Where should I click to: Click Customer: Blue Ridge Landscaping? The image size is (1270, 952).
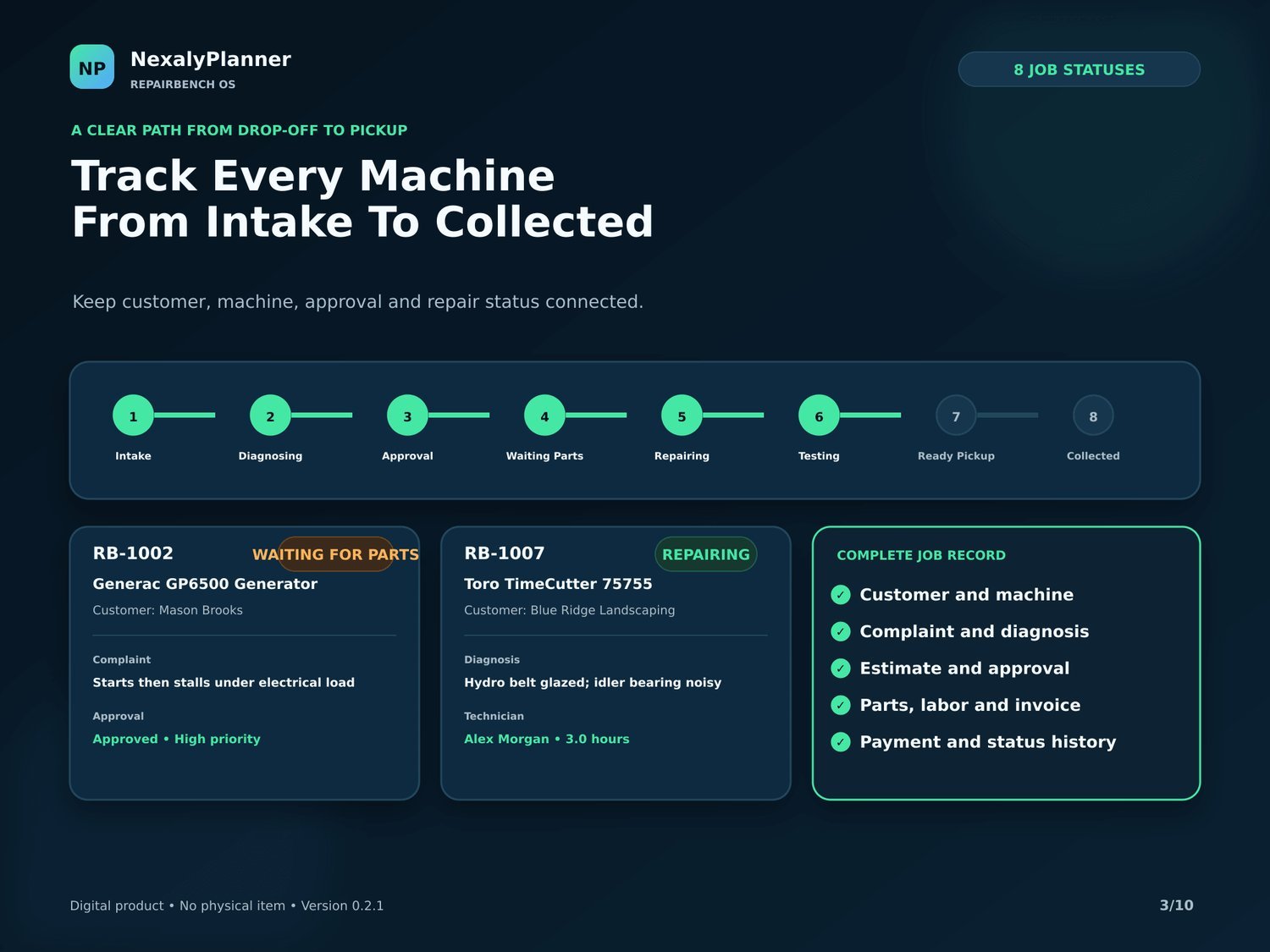pos(570,610)
